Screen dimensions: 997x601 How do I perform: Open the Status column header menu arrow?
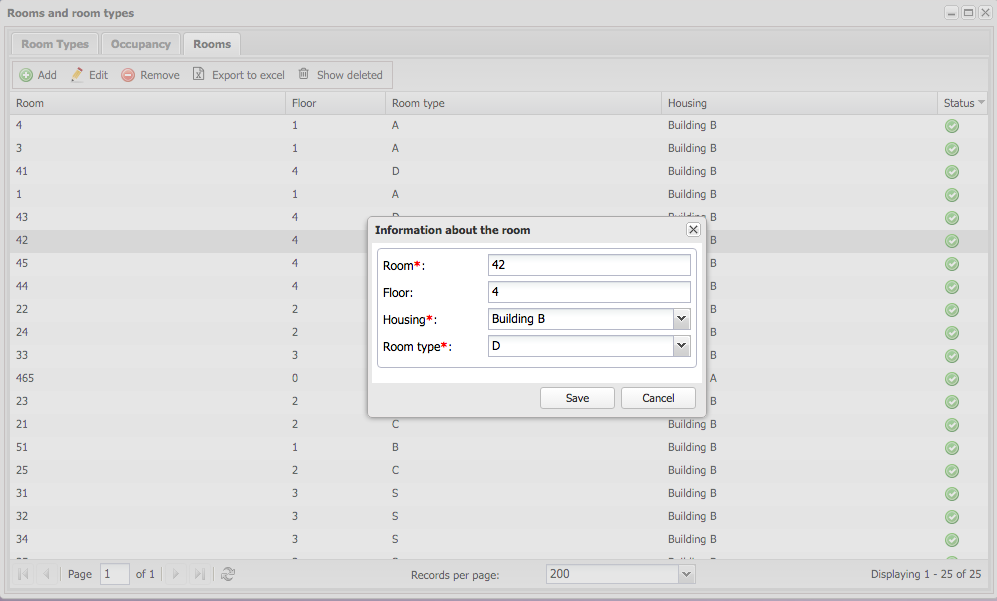pyautogui.click(x=981, y=102)
